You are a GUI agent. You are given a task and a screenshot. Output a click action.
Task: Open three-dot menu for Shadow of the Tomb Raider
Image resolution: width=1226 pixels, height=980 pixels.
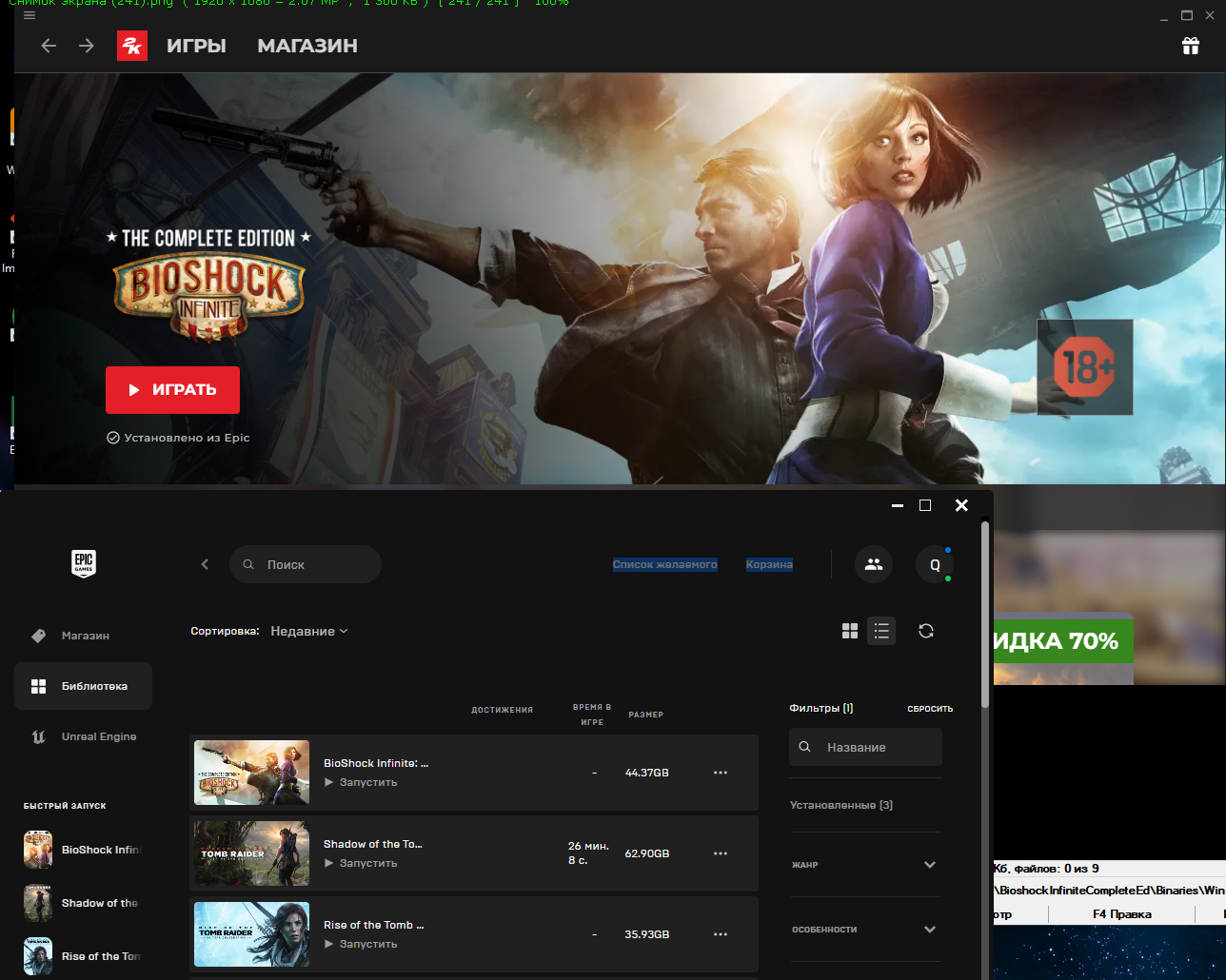click(721, 853)
